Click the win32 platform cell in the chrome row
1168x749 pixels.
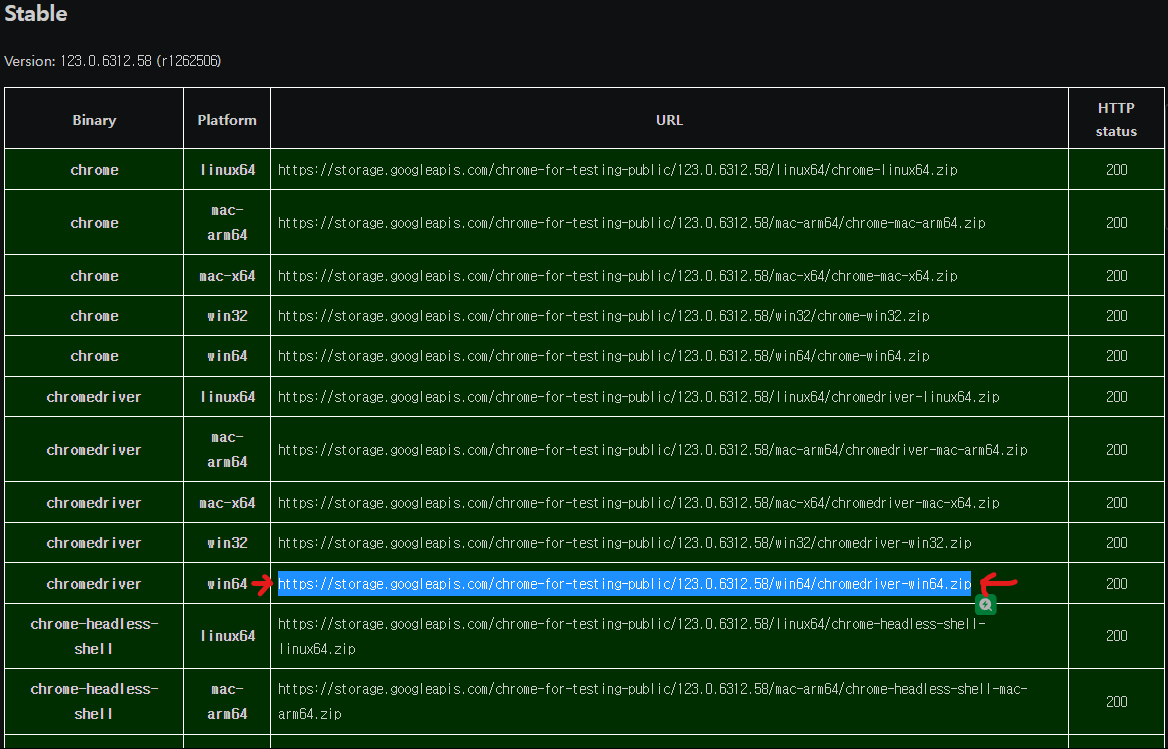tap(227, 316)
